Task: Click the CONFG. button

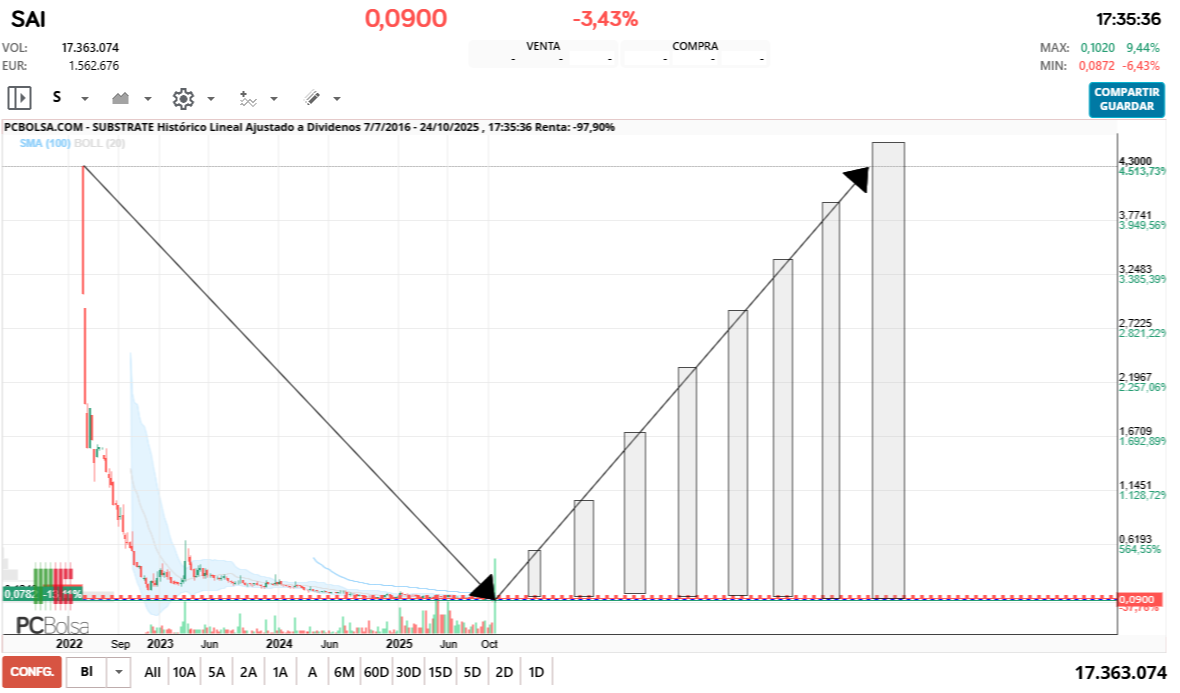Action: click(x=30, y=671)
